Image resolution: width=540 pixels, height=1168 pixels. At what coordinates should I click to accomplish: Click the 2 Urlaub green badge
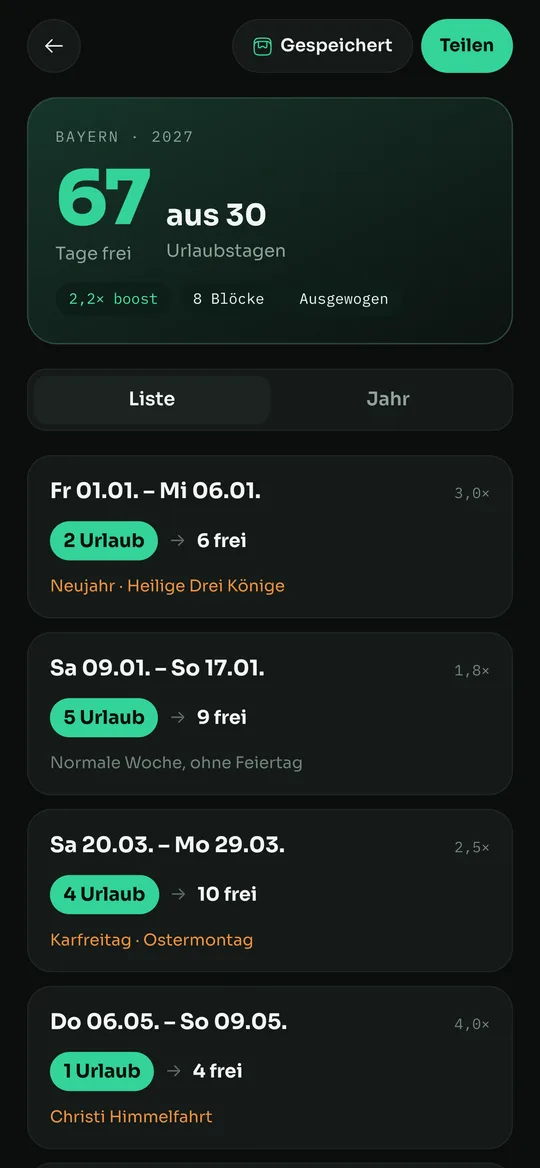104,541
